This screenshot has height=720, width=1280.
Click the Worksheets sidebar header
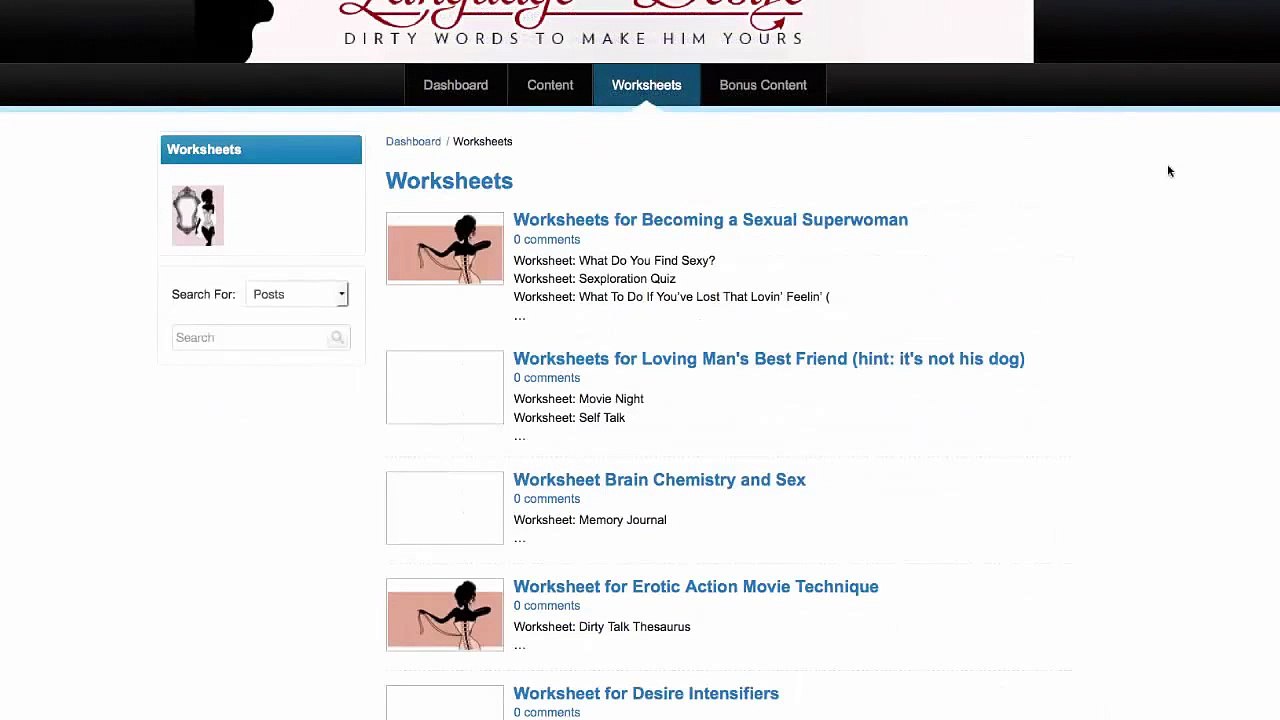[261, 149]
